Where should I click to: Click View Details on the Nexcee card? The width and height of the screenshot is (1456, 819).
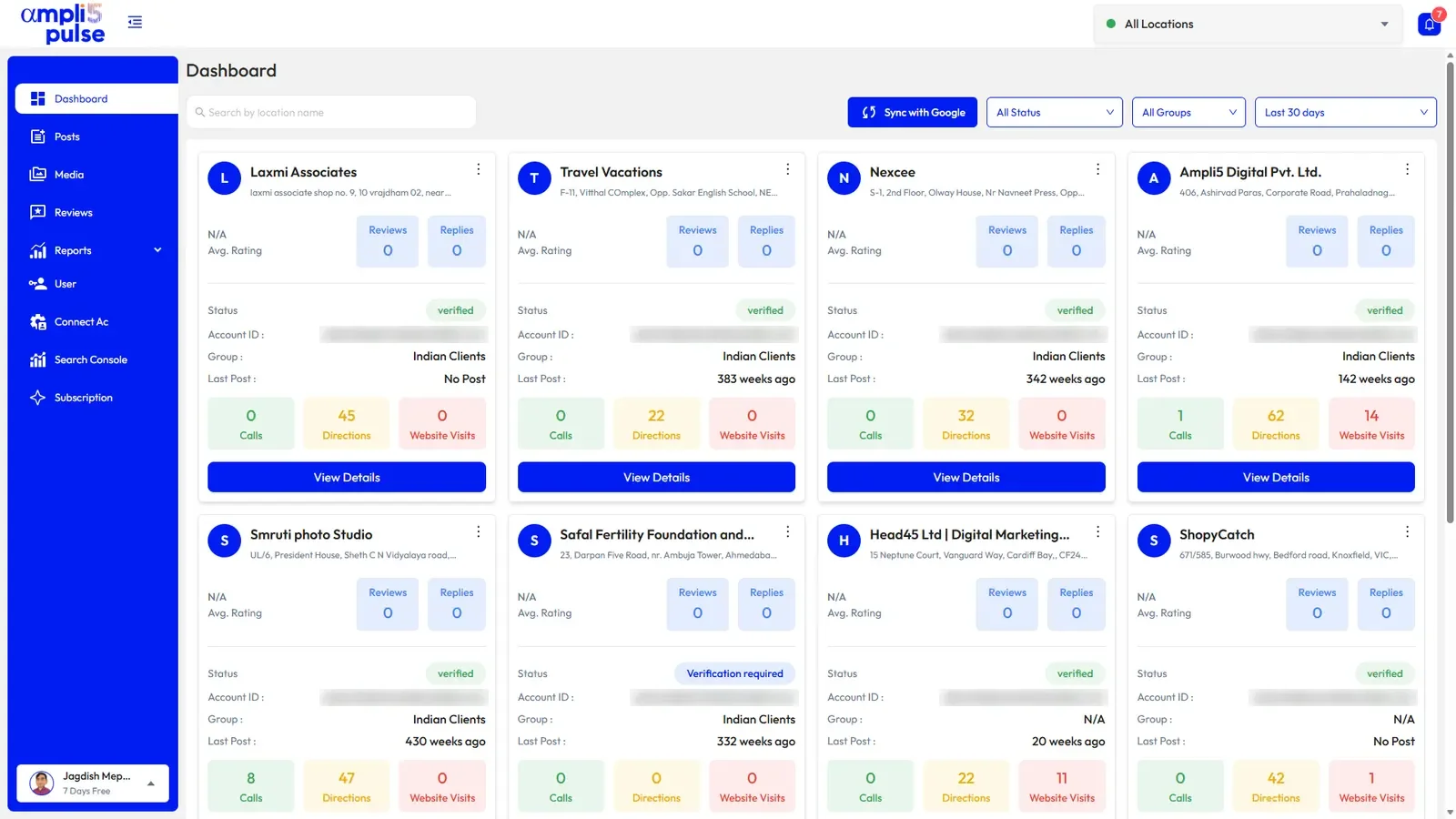coord(966,478)
